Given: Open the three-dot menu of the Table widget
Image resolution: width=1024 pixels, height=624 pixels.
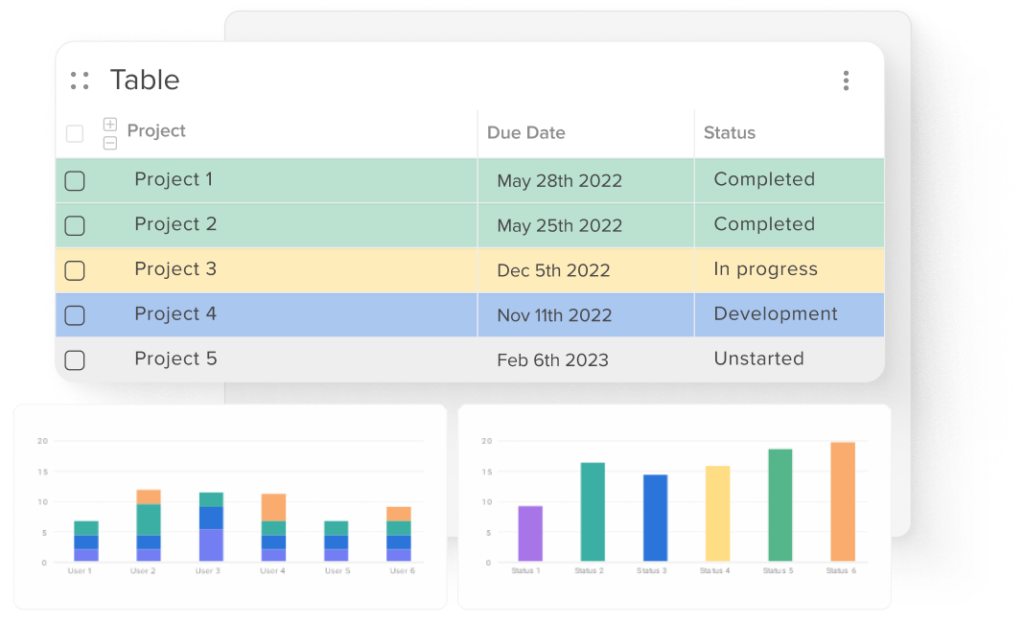Looking at the screenshot, I should (x=846, y=80).
